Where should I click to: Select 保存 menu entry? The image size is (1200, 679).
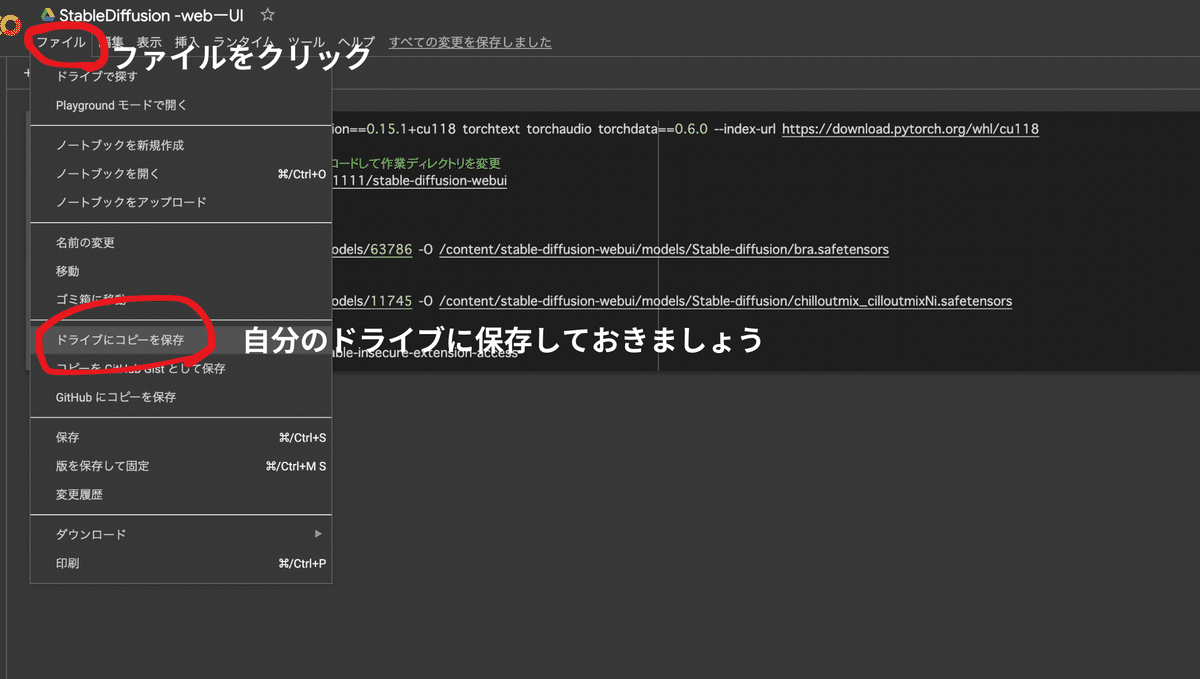180,437
